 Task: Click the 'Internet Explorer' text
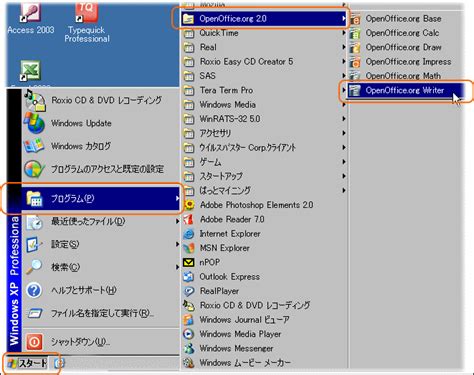(x=230, y=234)
